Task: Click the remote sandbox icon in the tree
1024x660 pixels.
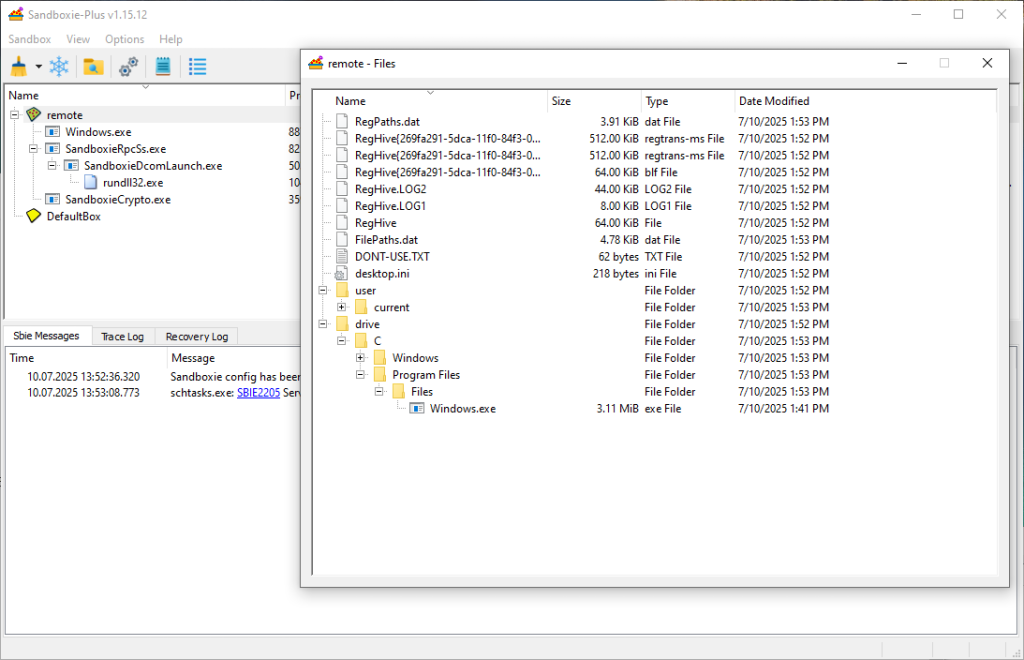Action: (33, 115)
